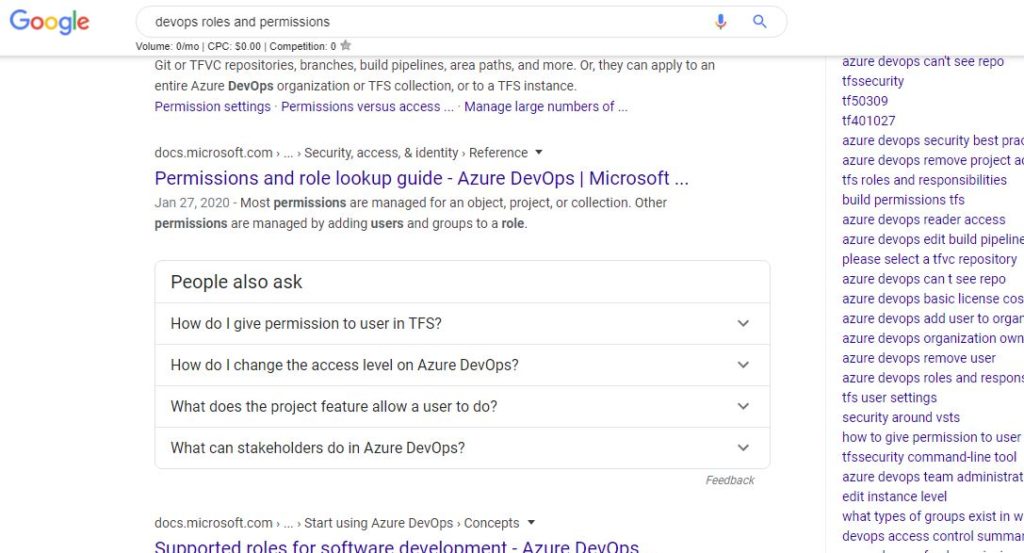Click the "Permission settings" sitelink
The width and height of the screenshot is (1024, 553).
point(212,107)
